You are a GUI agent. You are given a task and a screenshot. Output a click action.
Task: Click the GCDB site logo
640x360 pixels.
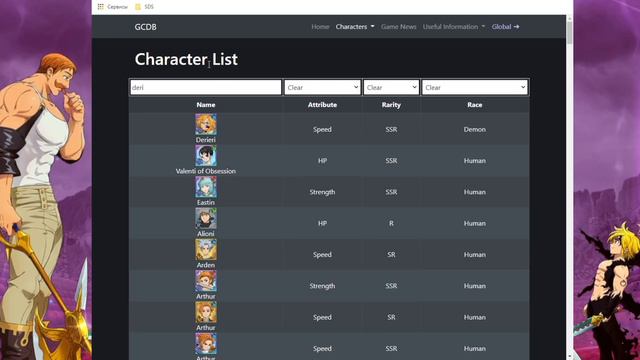tap(145, 27)
